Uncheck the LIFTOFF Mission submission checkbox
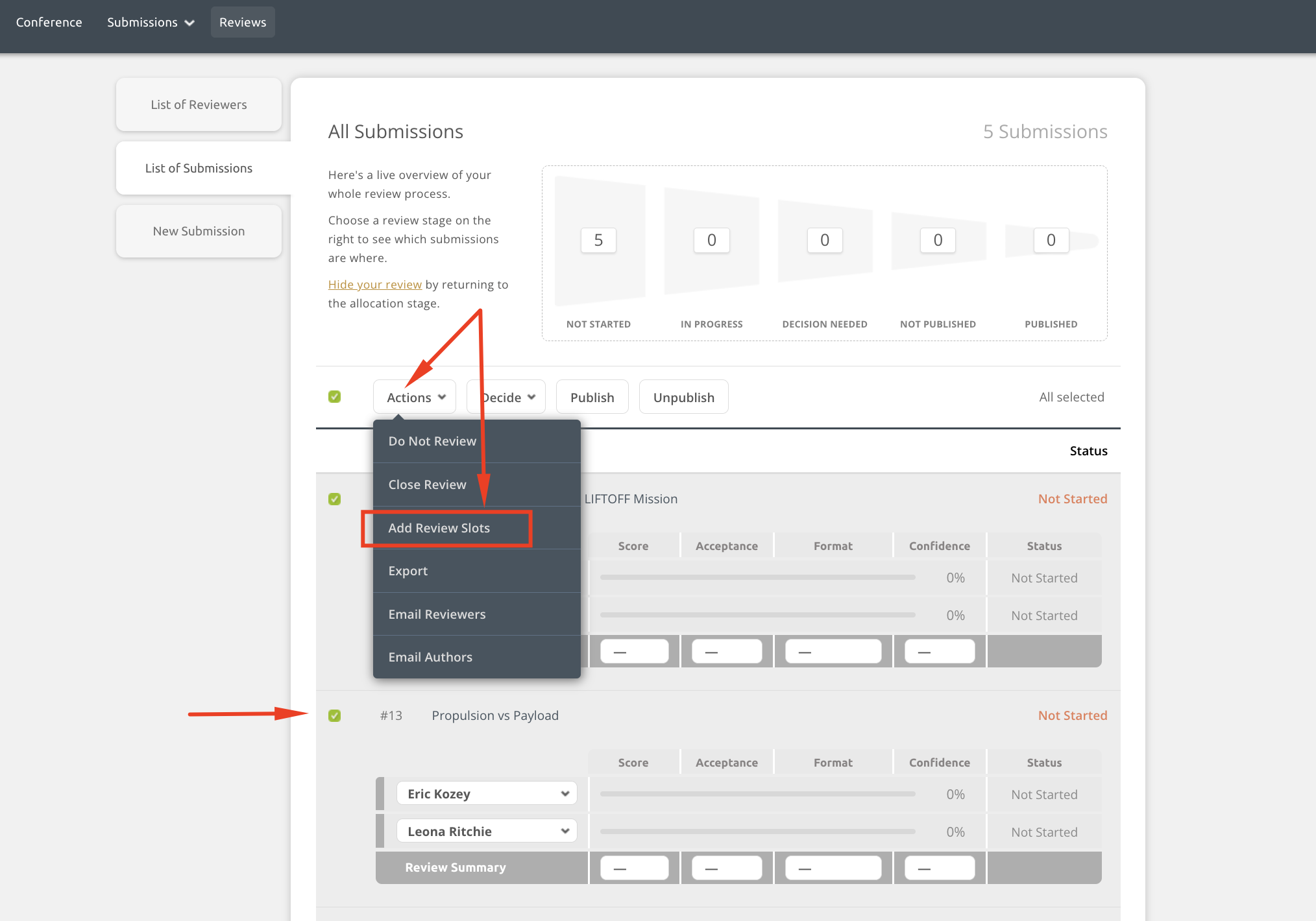This screenshot has height=921, width=1316. point(335,499)
